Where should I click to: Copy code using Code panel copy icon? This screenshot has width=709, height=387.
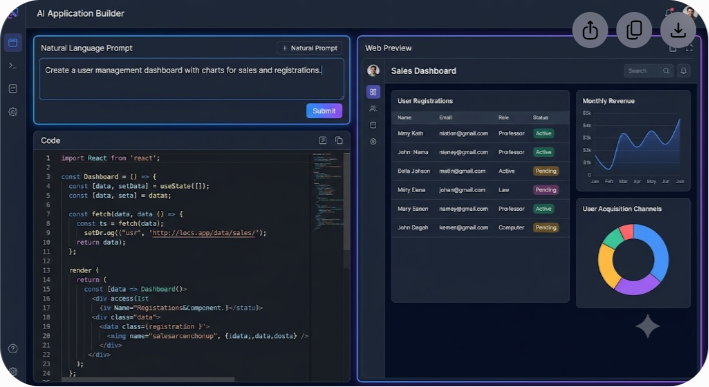point(339,140)
